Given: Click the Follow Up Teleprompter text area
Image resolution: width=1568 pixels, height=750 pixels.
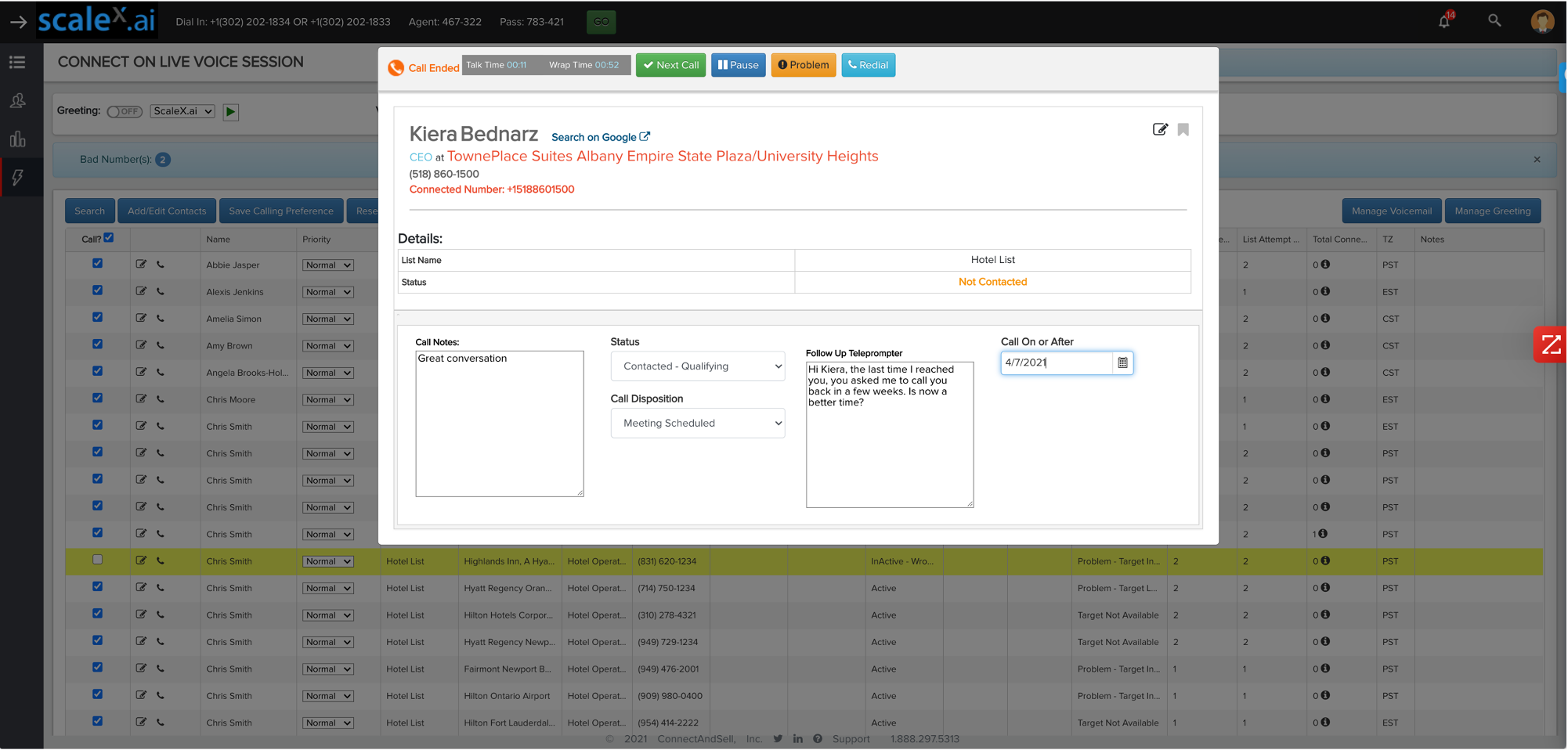Looking at the screenshot, I should (890, 434).
